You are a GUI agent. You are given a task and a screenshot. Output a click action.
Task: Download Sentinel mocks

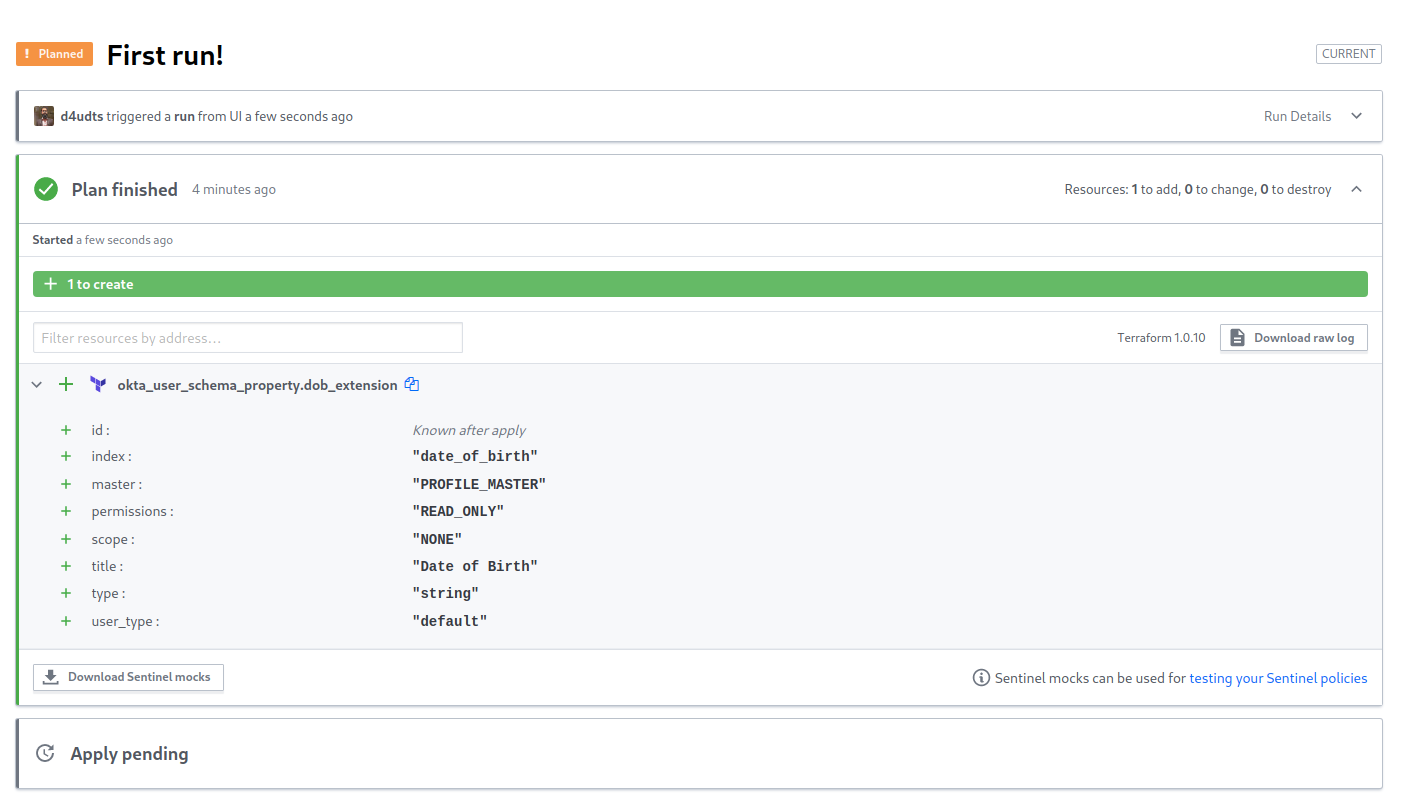point(128,677)
